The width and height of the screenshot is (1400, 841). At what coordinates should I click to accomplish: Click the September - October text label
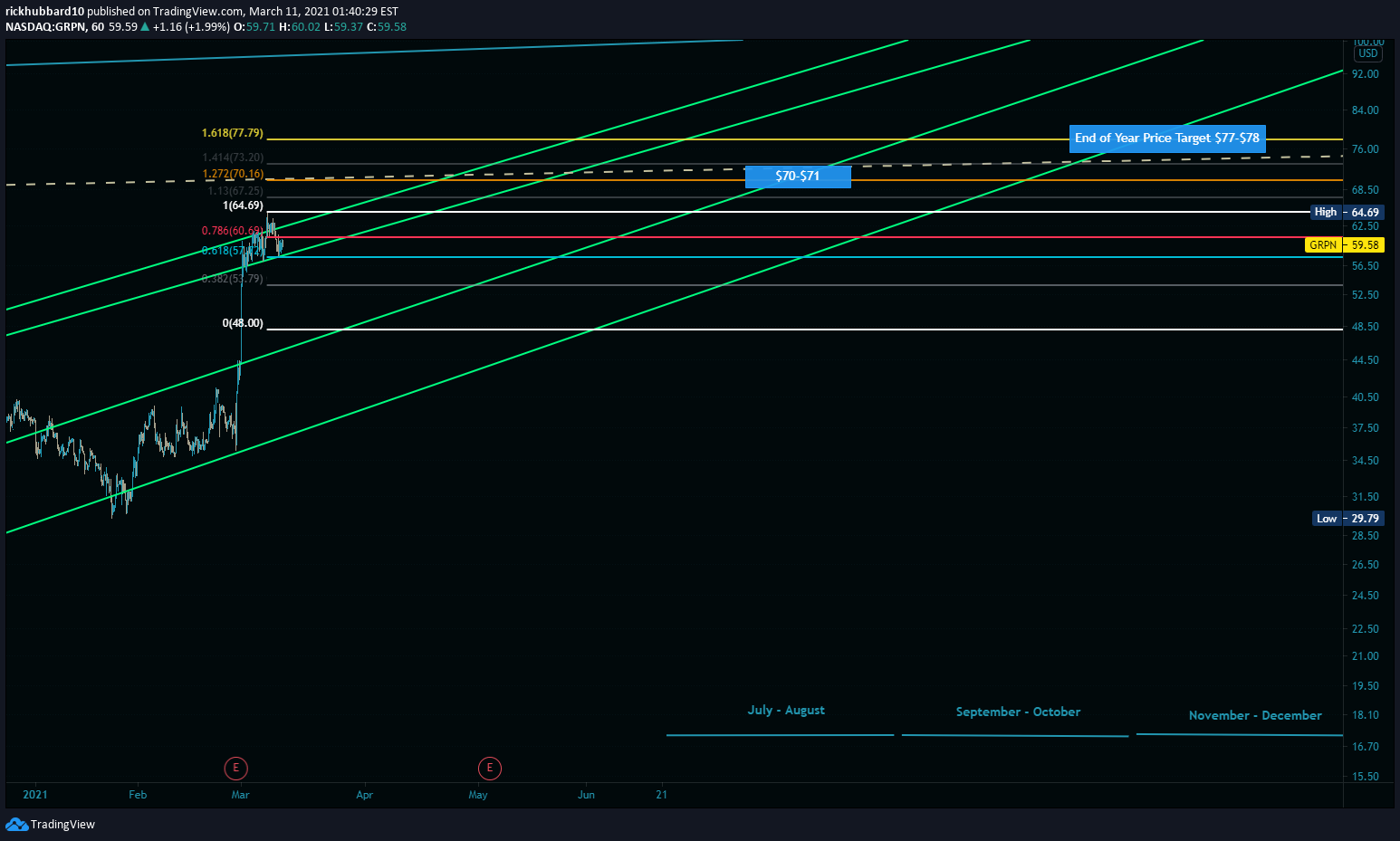tap(1018, 712)
